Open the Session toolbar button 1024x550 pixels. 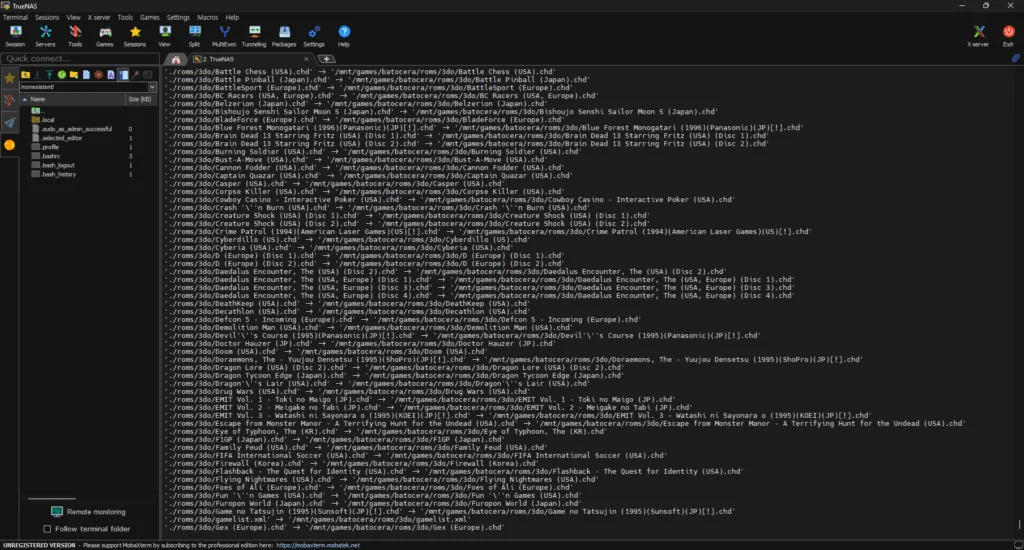pos(15,36)
